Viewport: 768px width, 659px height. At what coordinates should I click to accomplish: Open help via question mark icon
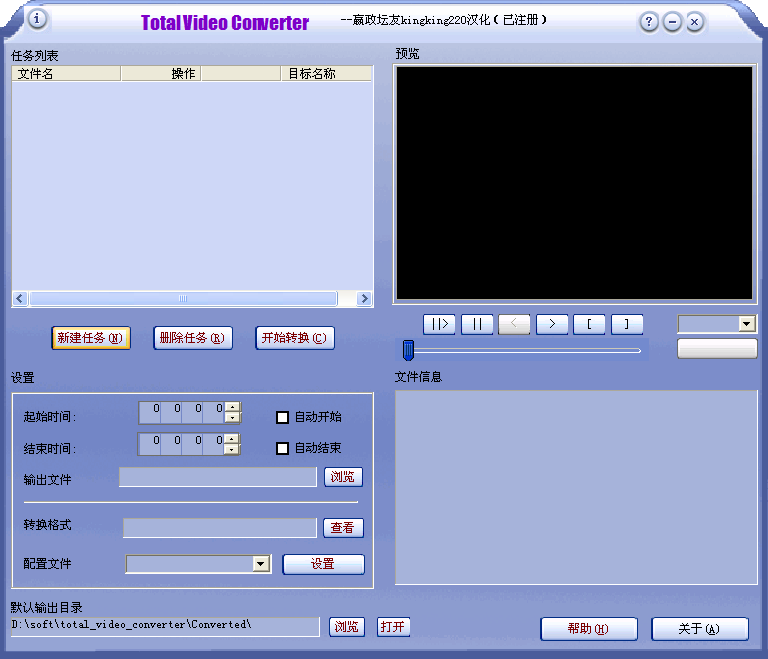[649, 22]
